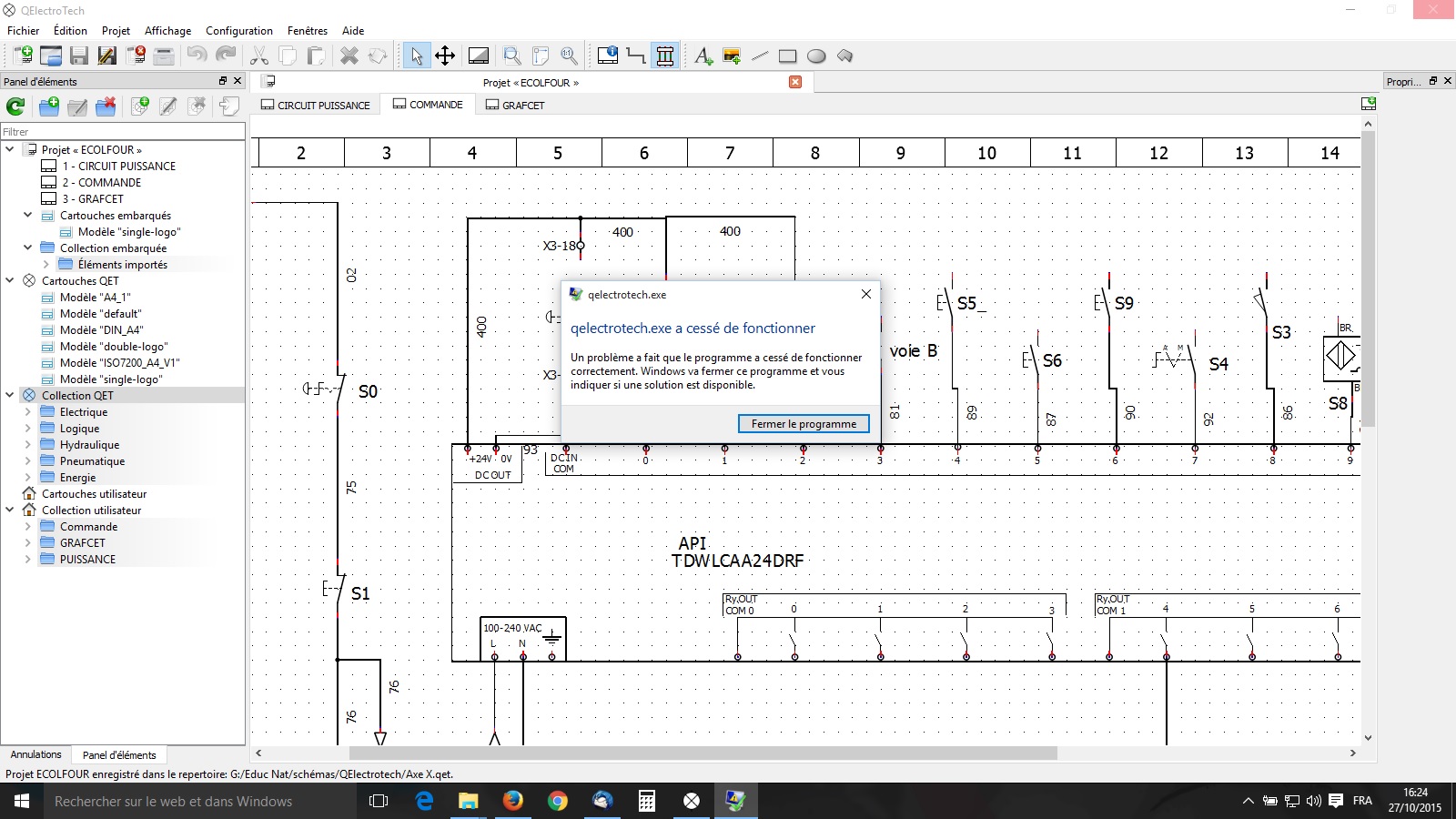Click the diagram's horizontal scrollbar thumb

pos(703,753)
